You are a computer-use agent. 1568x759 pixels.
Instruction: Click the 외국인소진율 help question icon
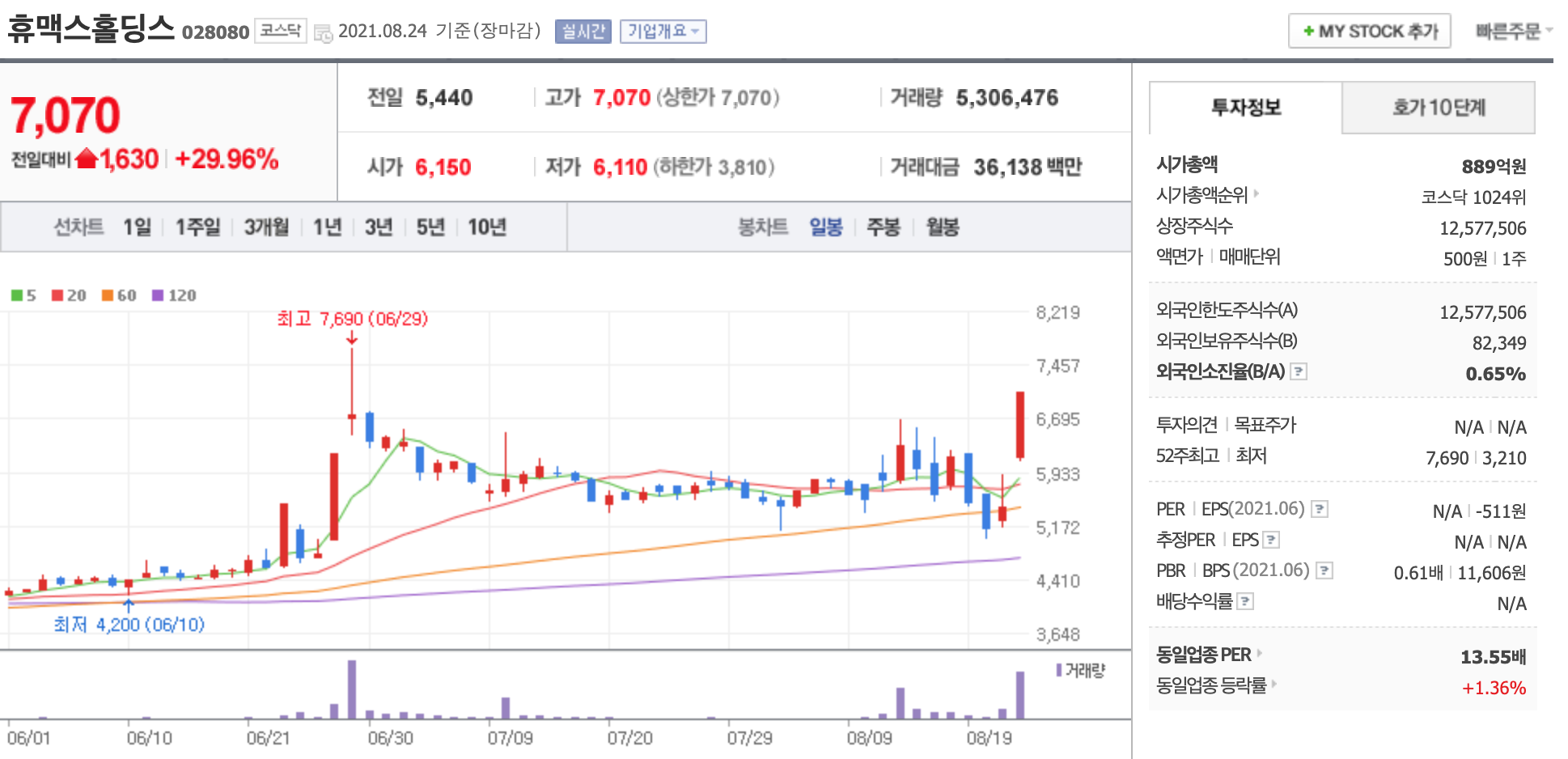1299,371
